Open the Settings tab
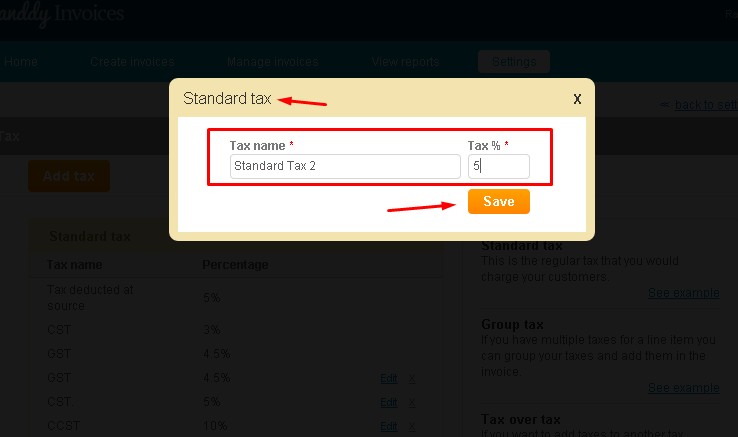 pyautogui.click(x=514, y=62)
